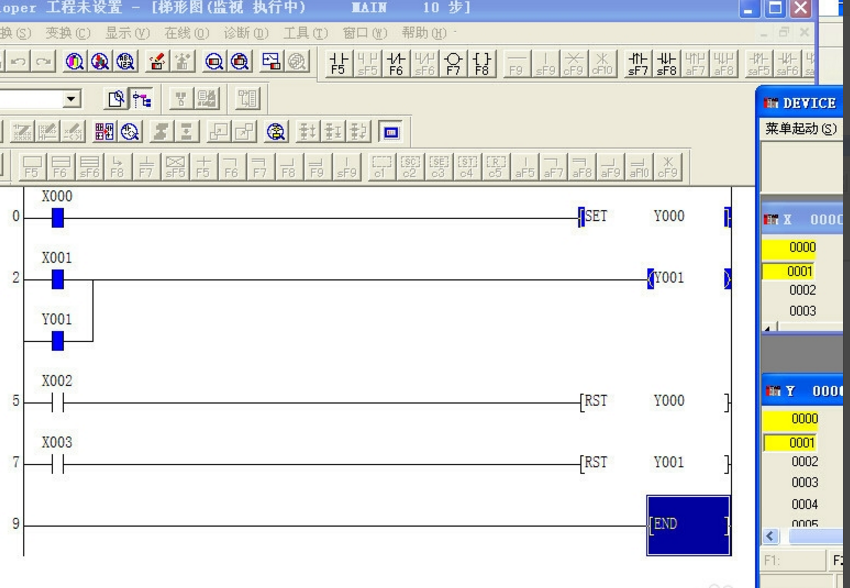Select device 0003 in the Y list

point(804,483)
